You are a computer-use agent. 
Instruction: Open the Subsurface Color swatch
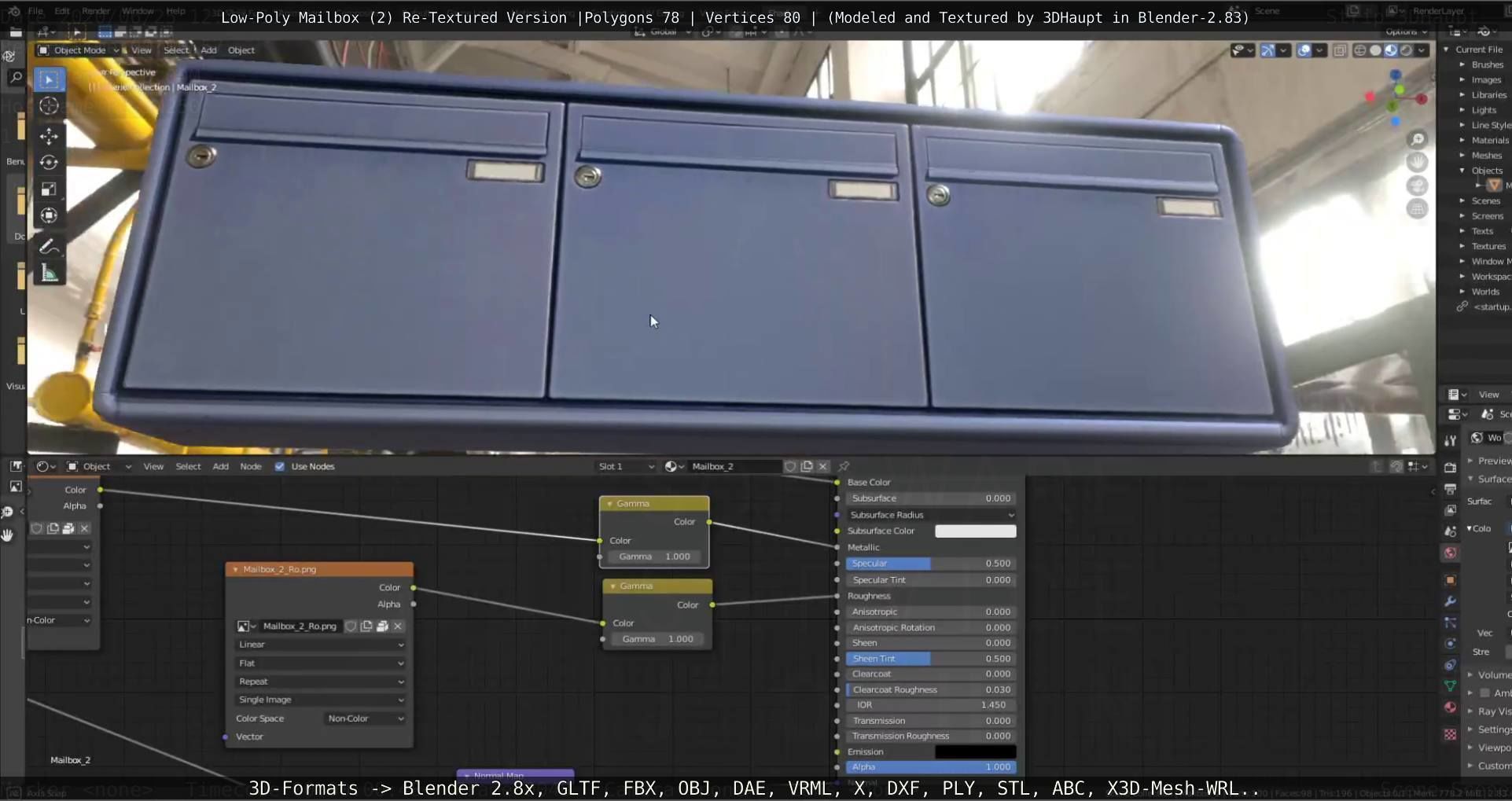[x=975, y=531]
